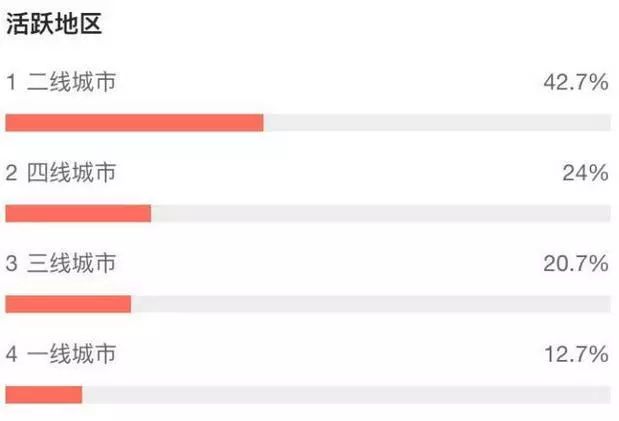Click the 20.7% percentage value
Image resolution: width=619 pixels, height=421 pixels.
575,264
